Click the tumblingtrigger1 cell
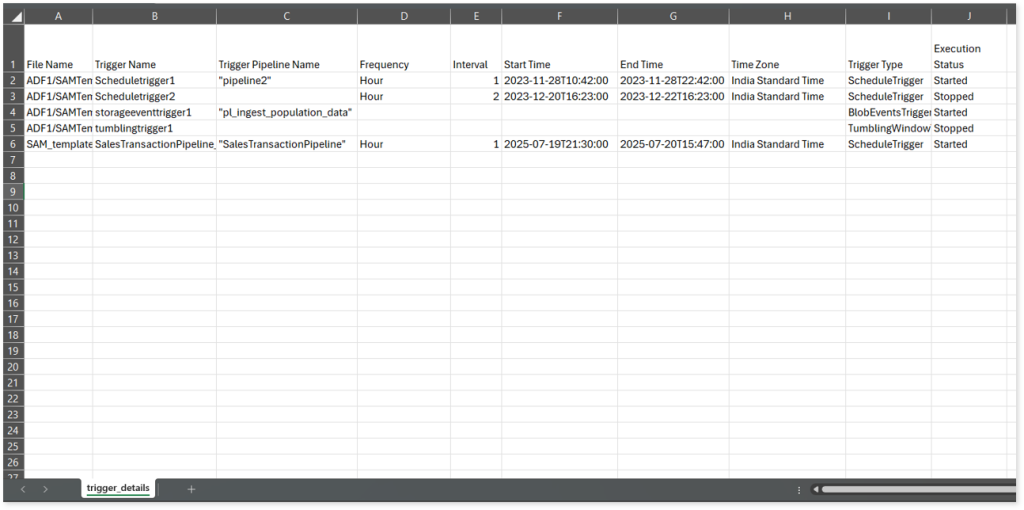 (x=154, y=128)
